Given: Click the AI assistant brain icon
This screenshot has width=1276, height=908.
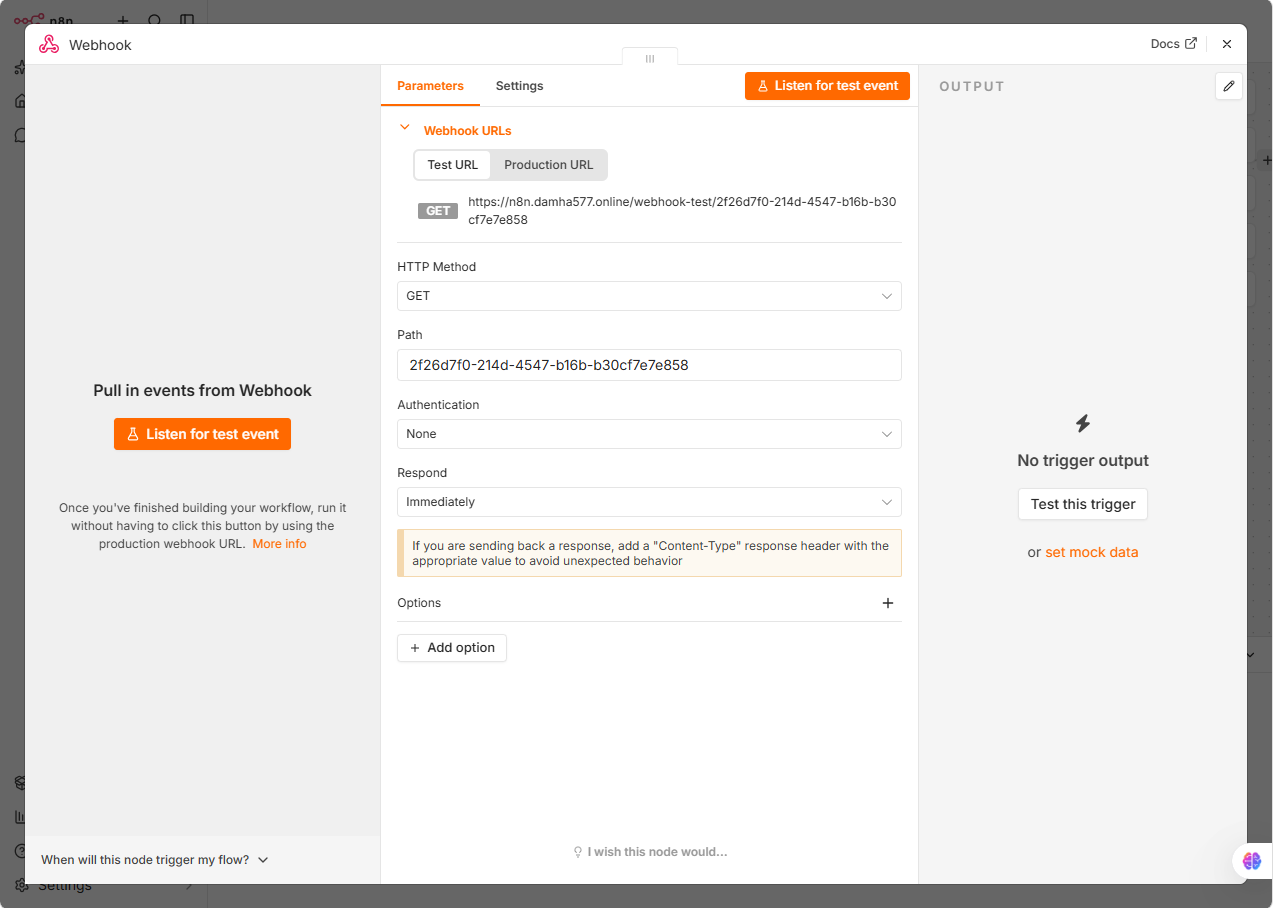Looking at the screenshot, I should coord(1252,860).
